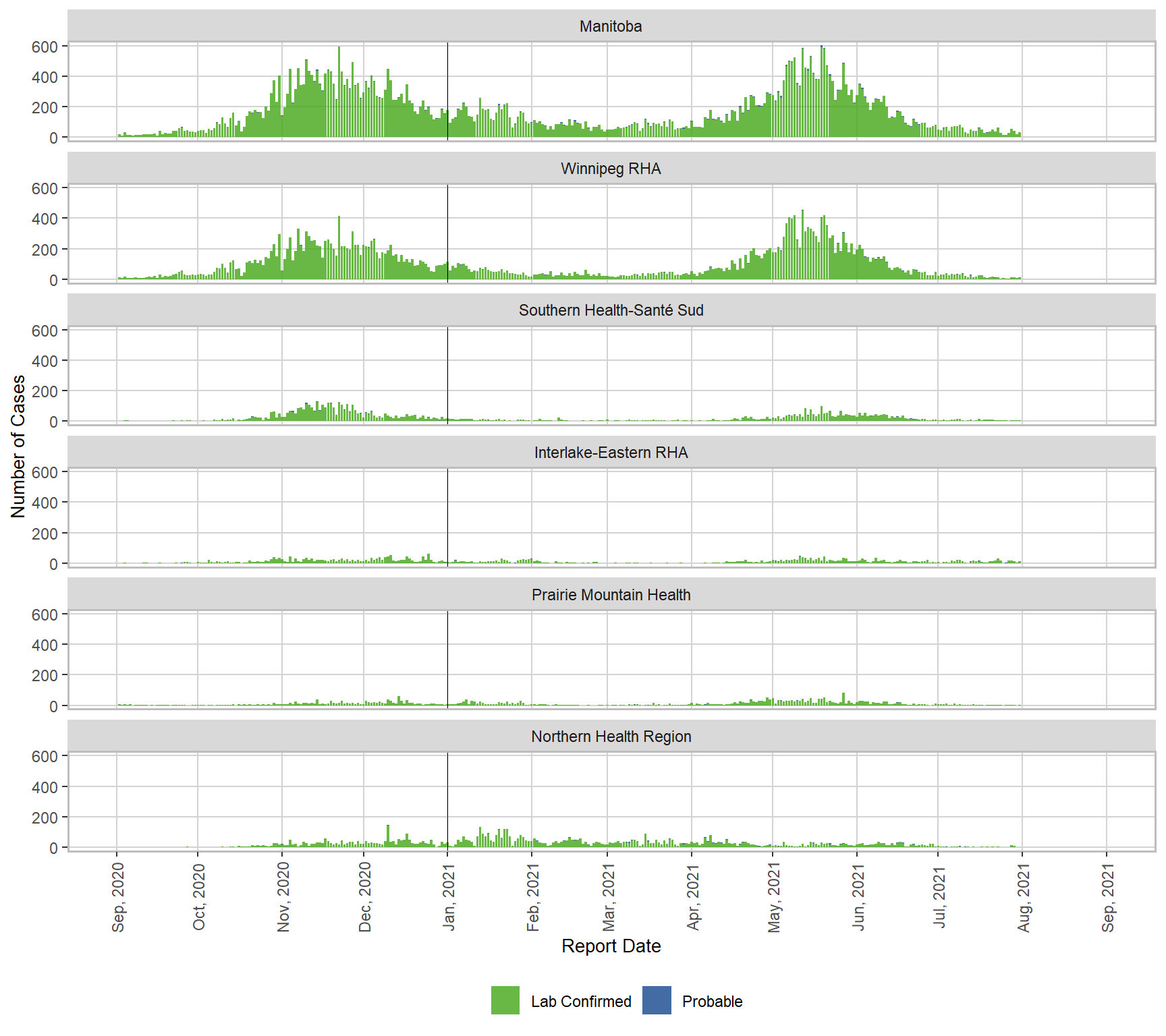The image size is (1166, 1036).
Task: Click the Aug, 2021 x-axis label
Action: click(1024, 898)
